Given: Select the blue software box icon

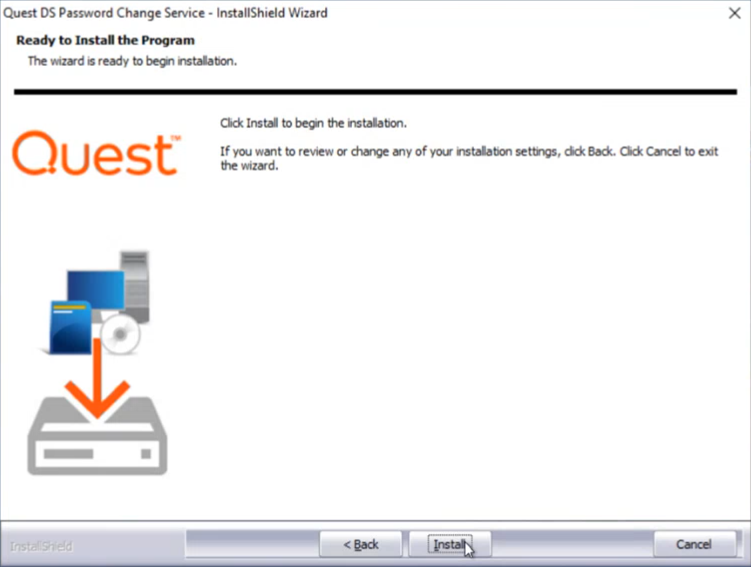Looking at the screenshot, I should point(70,328).
